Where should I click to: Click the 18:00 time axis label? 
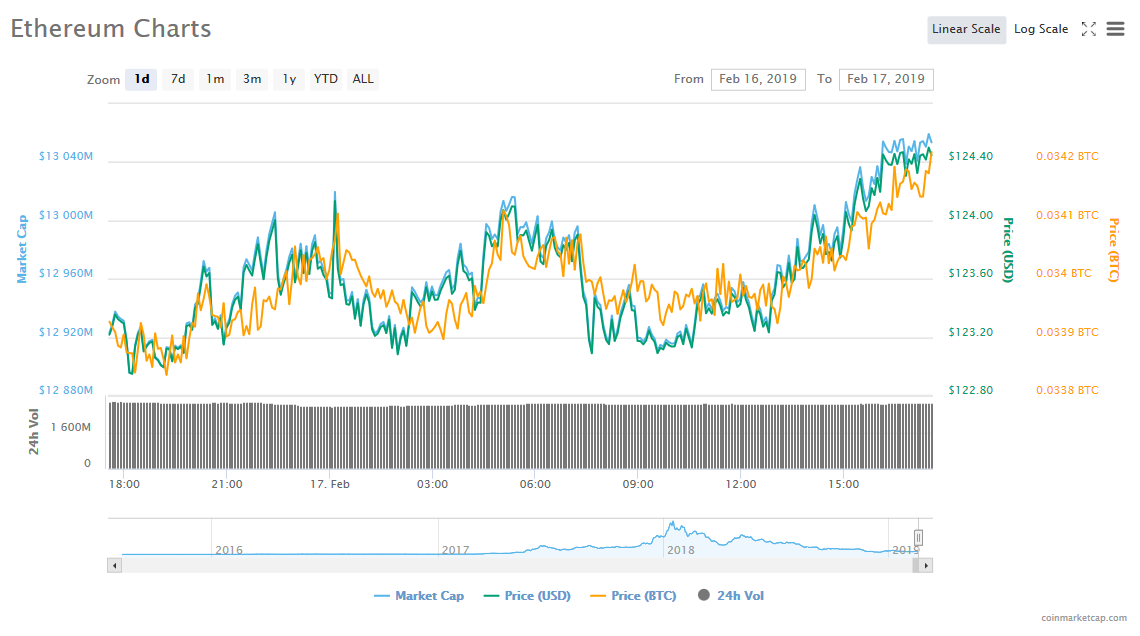click(x=124, y=484)
